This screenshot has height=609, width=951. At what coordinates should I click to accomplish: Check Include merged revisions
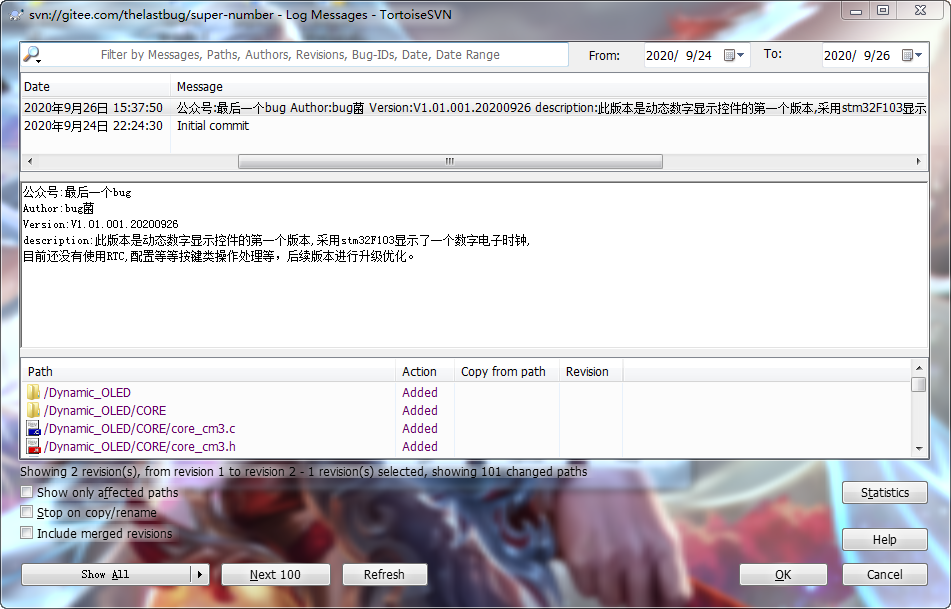[27, 534]
